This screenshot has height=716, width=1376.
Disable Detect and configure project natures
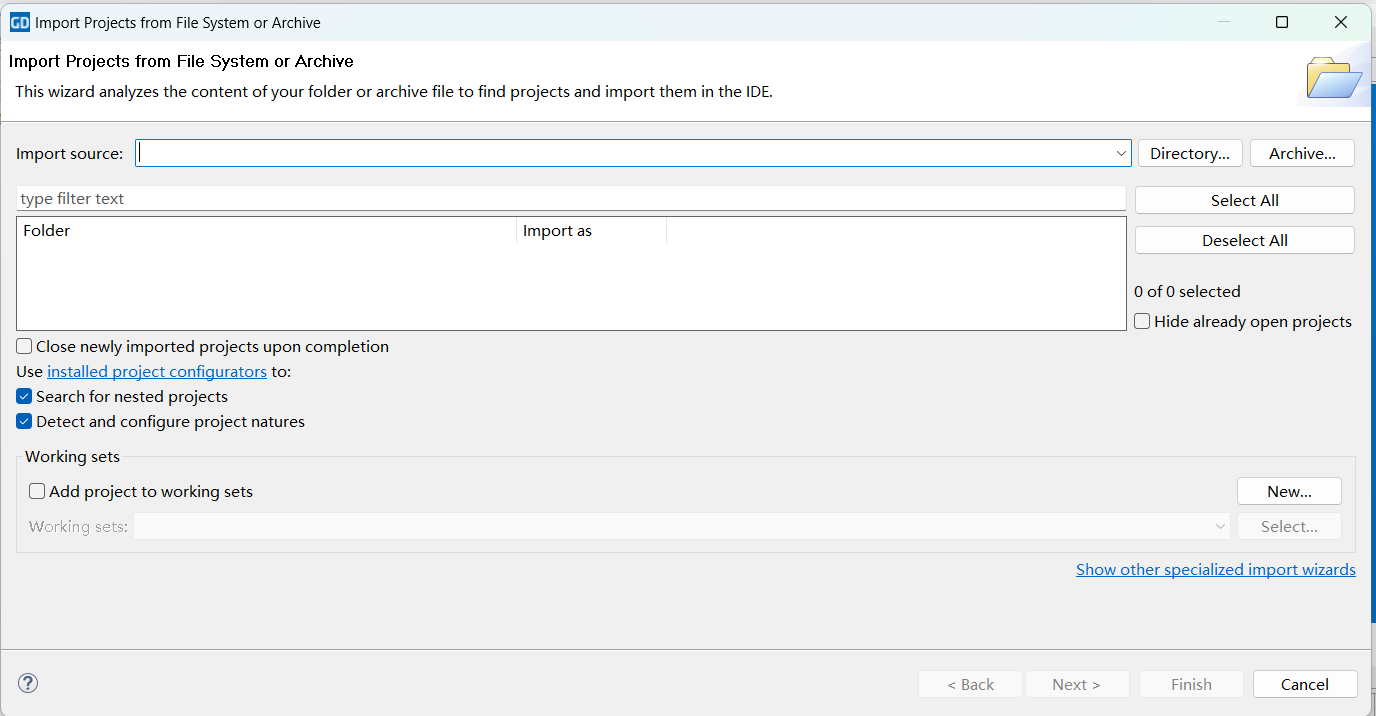coord(25,422)
